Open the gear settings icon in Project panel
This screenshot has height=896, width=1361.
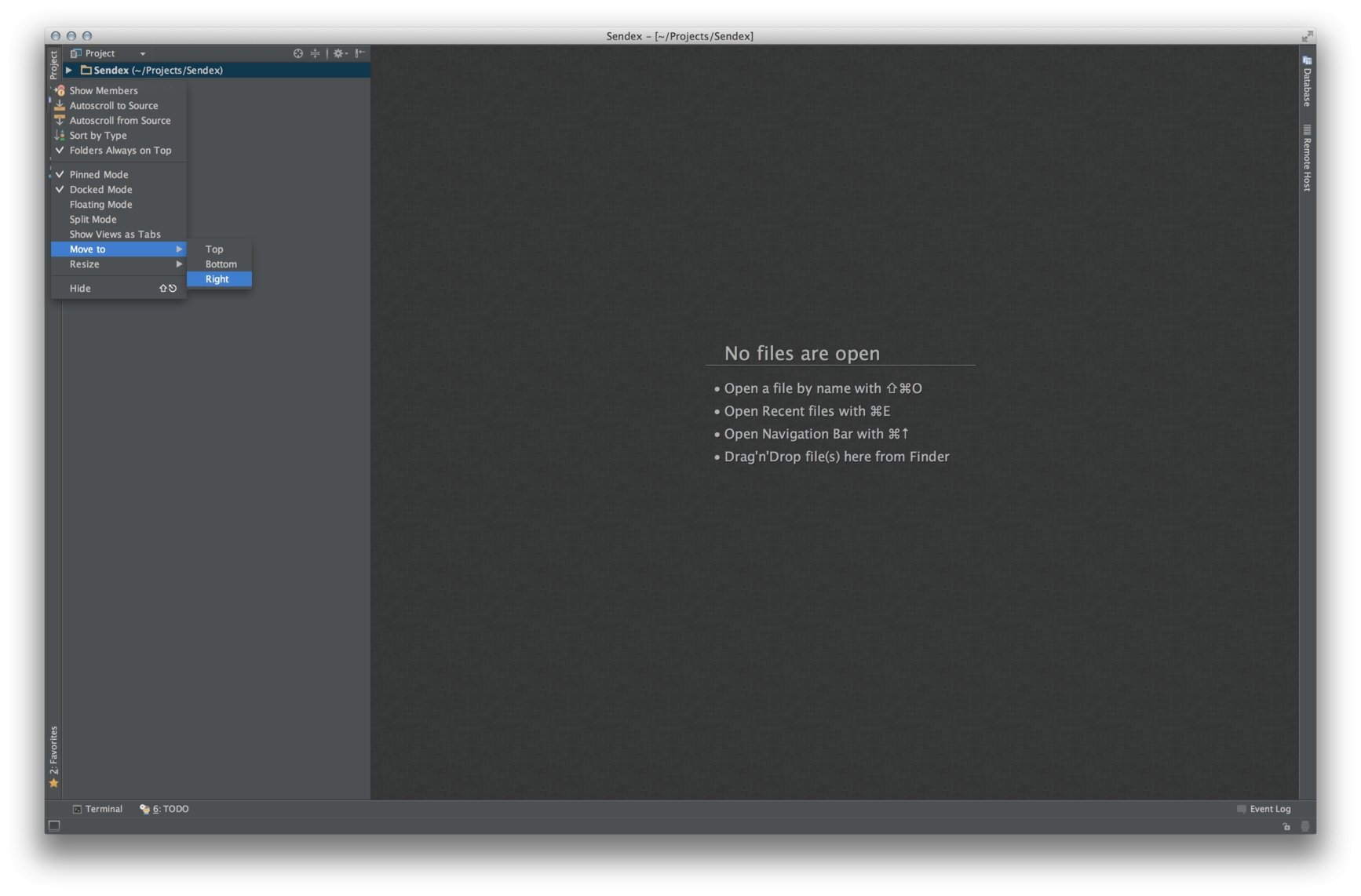point(339,53)
